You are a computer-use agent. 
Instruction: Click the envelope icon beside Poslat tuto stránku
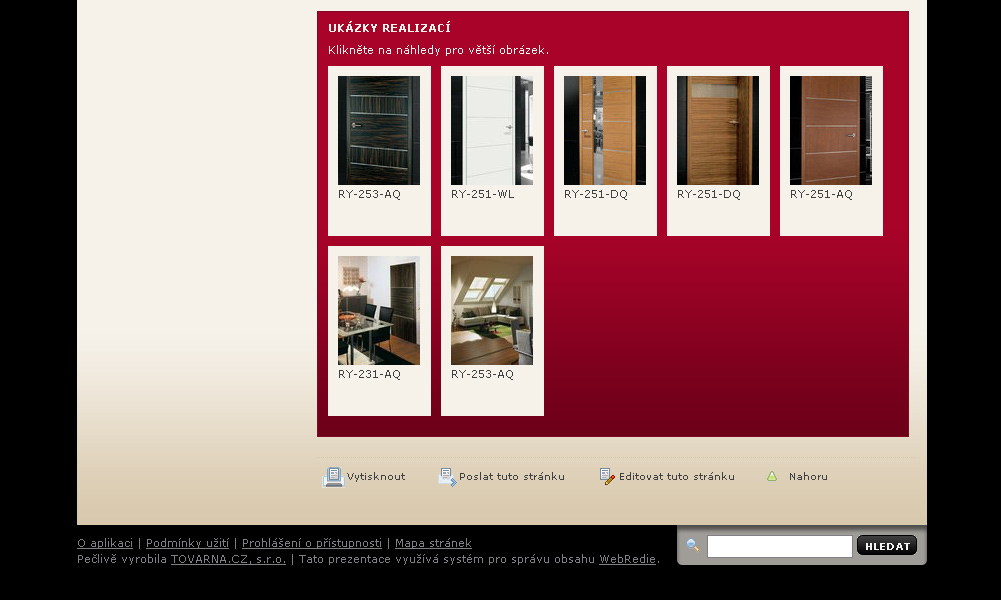447,477
